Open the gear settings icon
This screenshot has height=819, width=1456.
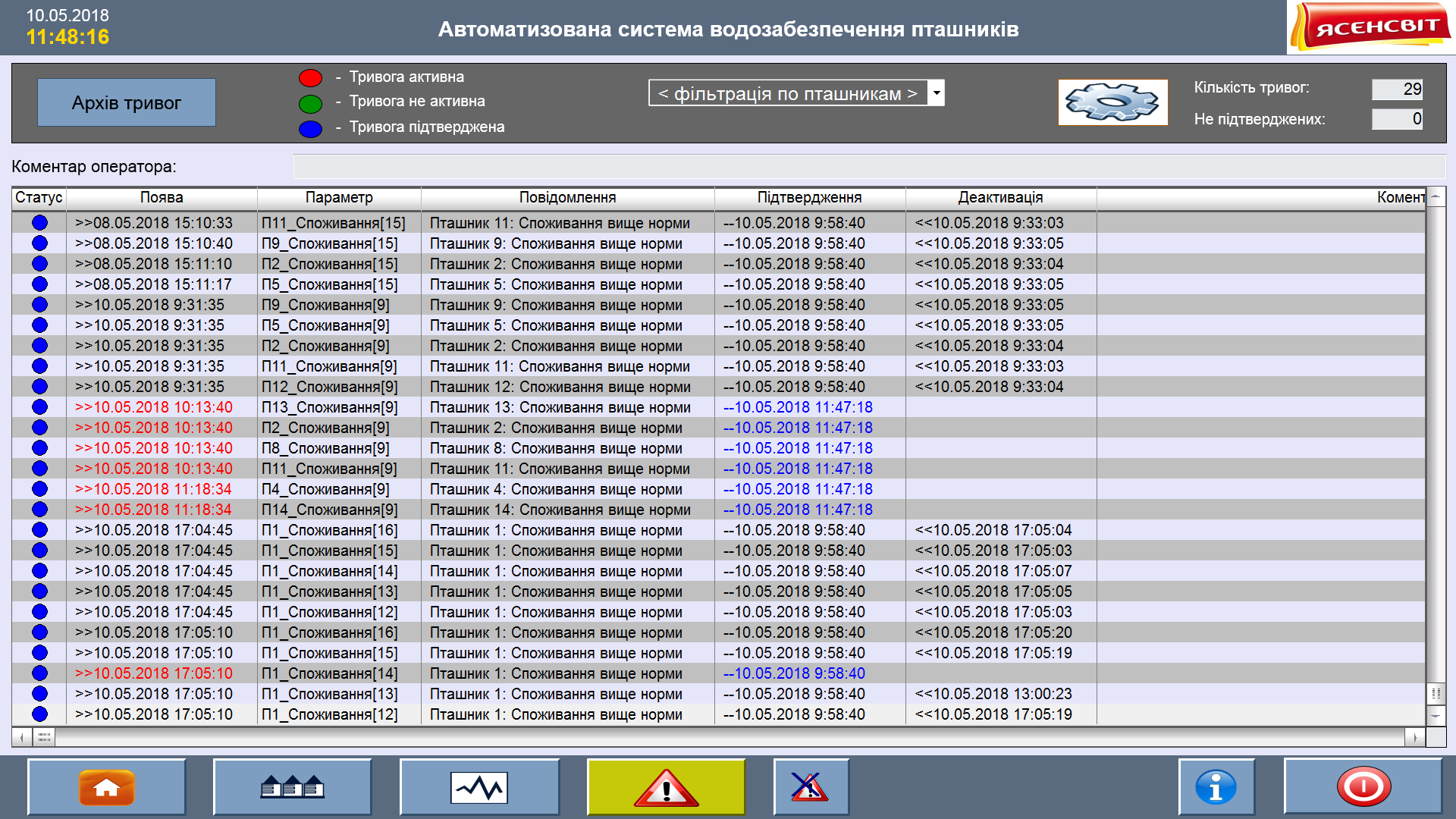(1112, 102)
